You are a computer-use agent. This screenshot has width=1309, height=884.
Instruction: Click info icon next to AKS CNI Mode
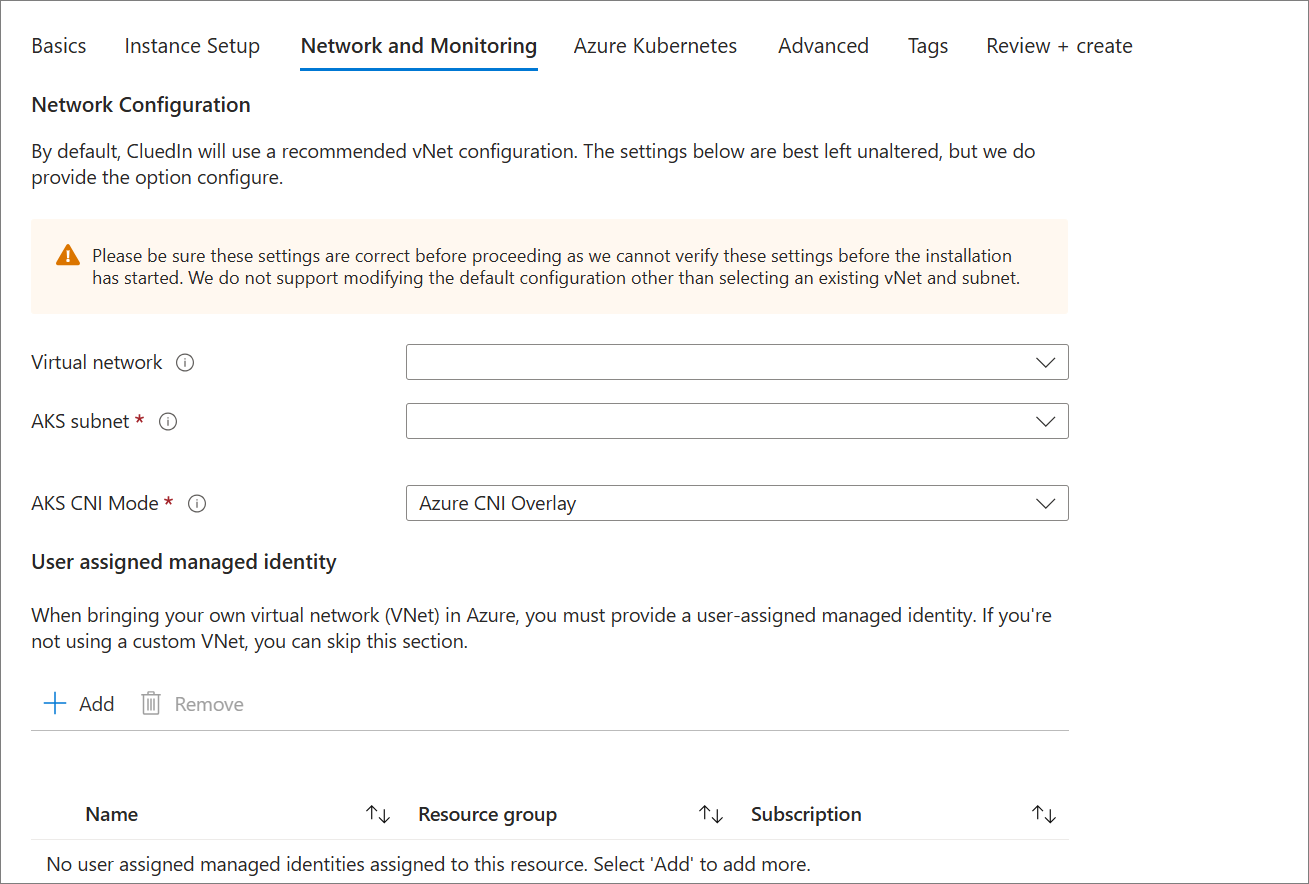point(197,504)
